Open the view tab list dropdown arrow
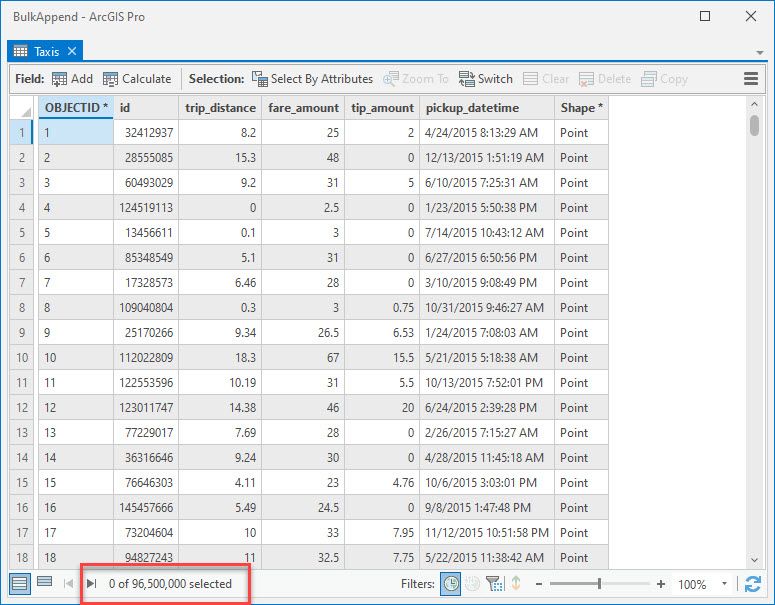The image size is (775, 605). (760, 52)
